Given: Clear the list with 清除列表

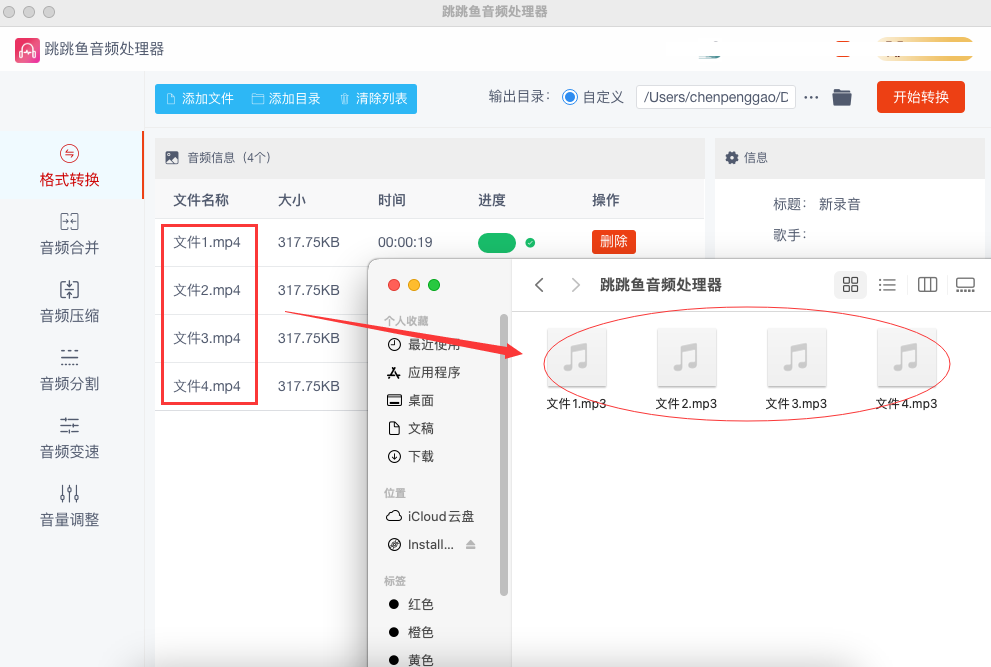Looking at the screenshot, I should coord(374,99).
